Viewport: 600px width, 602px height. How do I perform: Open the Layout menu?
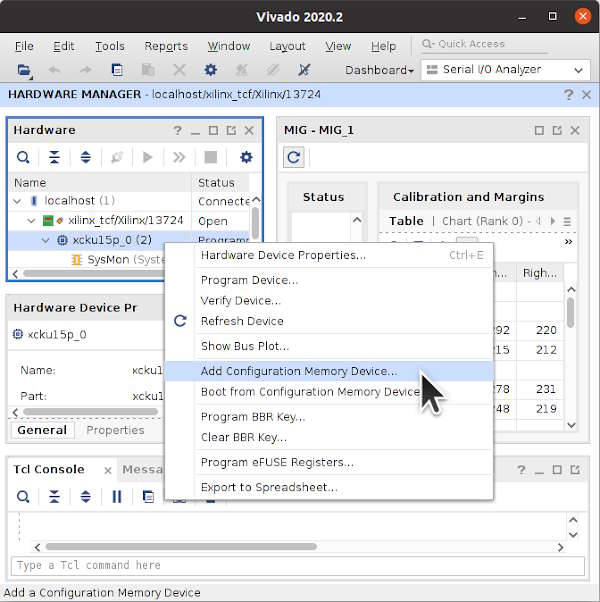pos(287,46)
